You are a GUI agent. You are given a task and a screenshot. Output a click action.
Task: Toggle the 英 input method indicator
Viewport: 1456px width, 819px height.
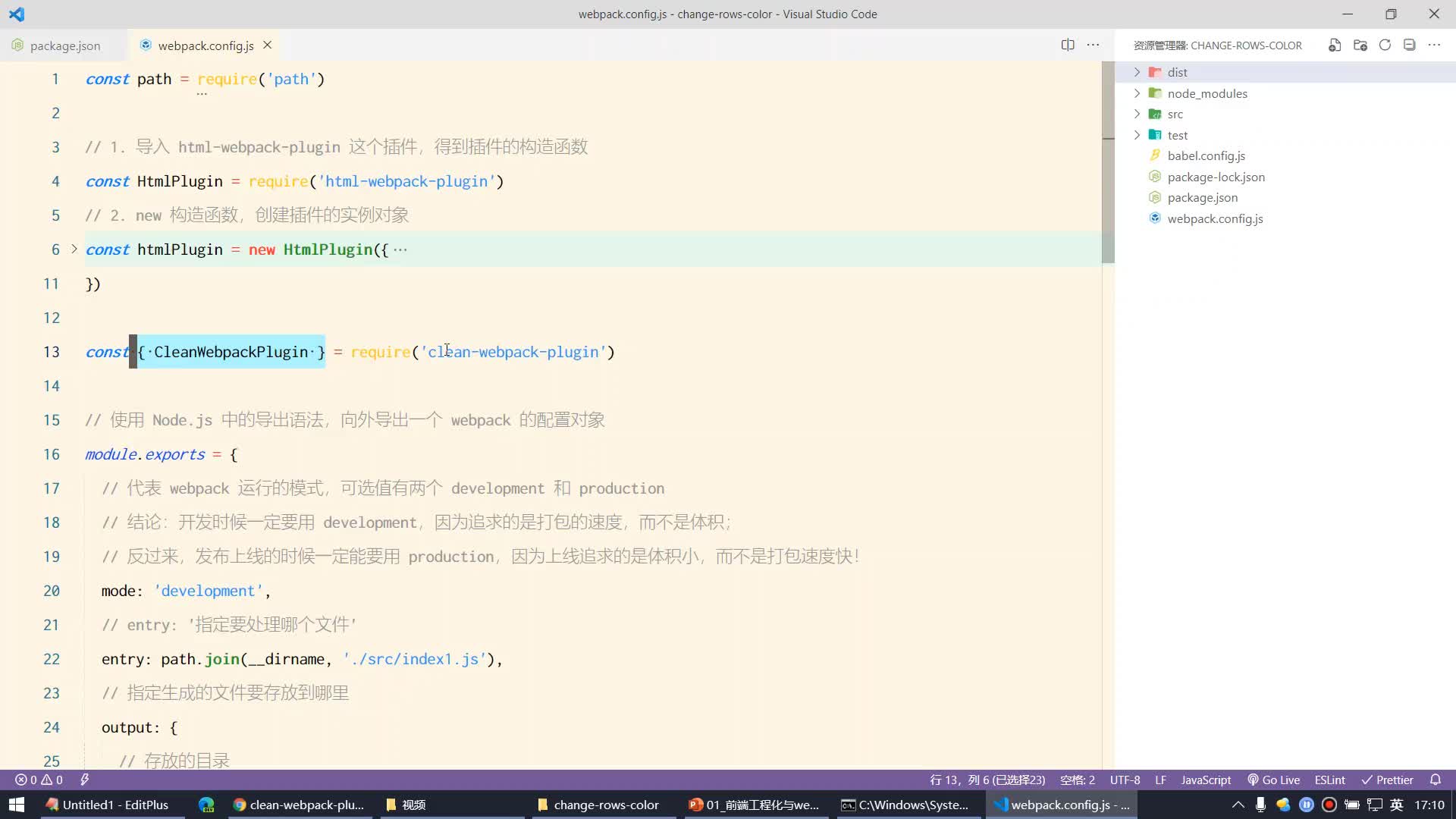coord(1397,805)
